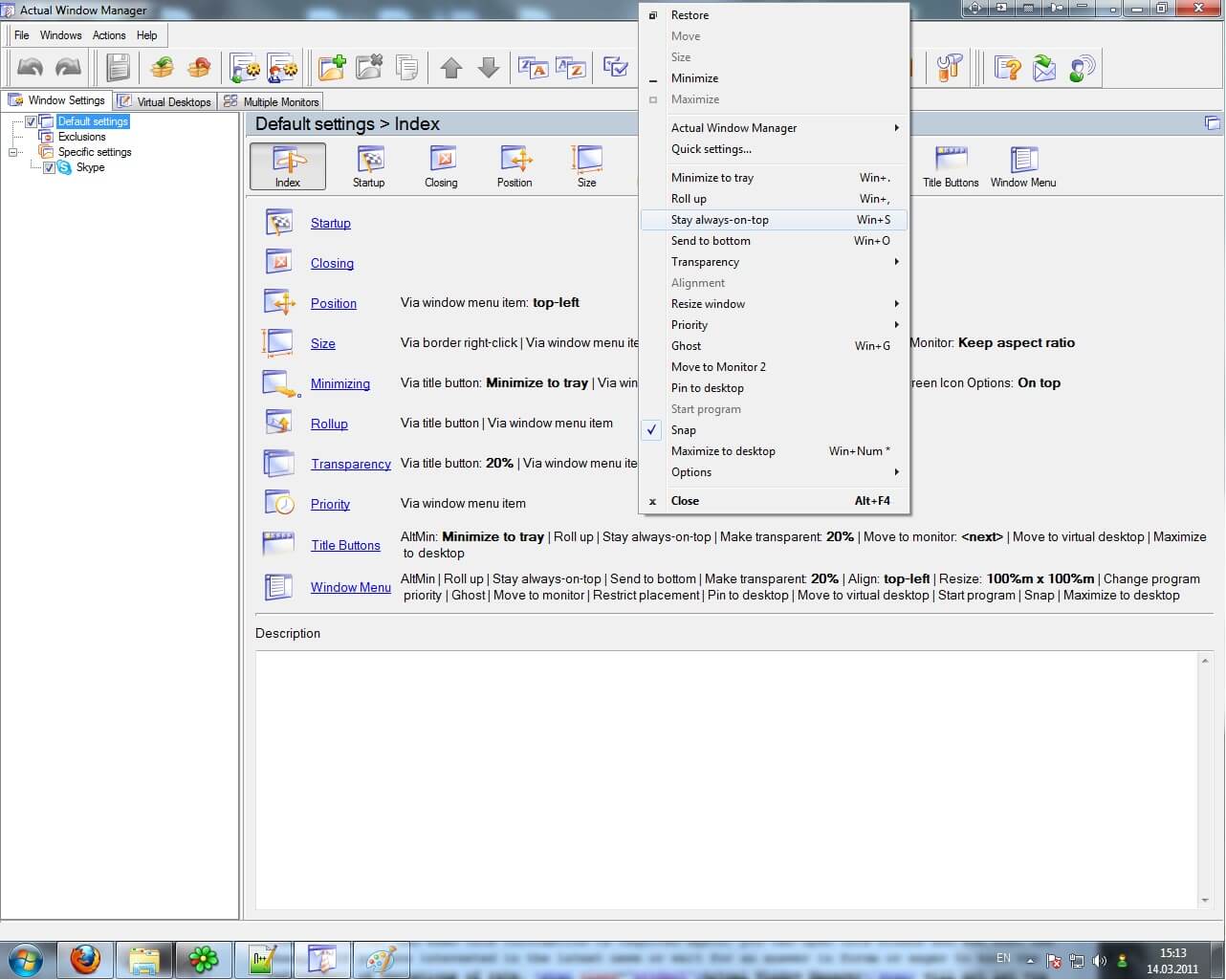Image resolution: width=1226 pixels, height=980 pixels.
Task: Click the sort Z-A toolbar icon
Action: (x=533, y=68)
